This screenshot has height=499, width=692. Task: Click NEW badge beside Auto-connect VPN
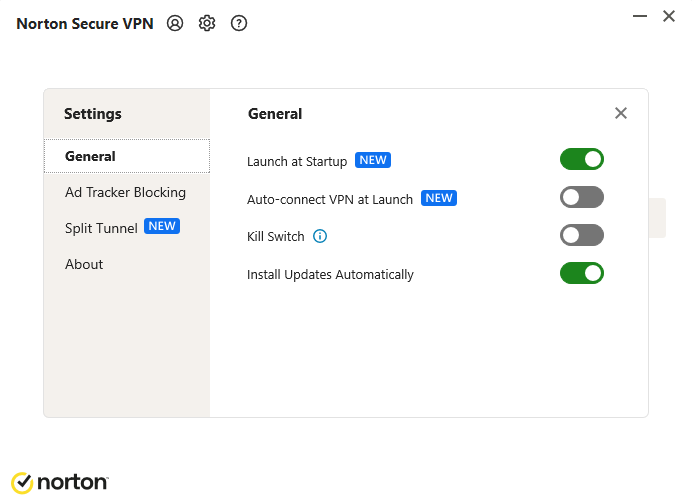coord(439,198)
